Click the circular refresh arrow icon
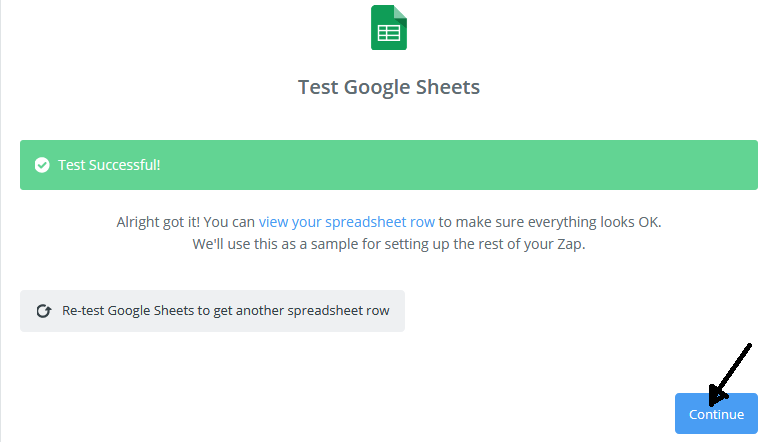The width and height of the screenshot is (778, 442). point(44,311)
